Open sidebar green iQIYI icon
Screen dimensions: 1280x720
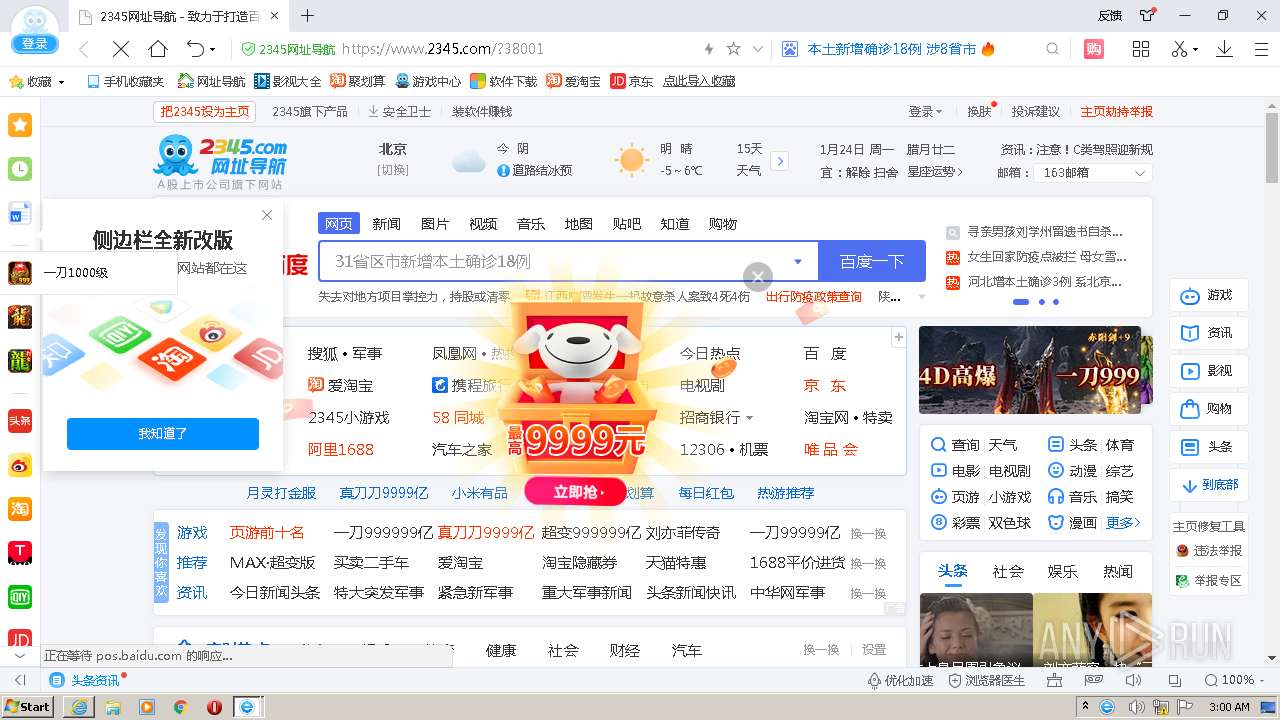coord(20,597)
